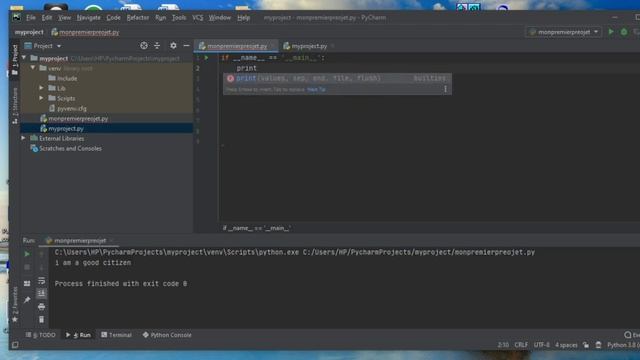The width and height of the screenshot is (640, 360).
Task: Locate current file in Project tree
Action: (x=144, y=46)
